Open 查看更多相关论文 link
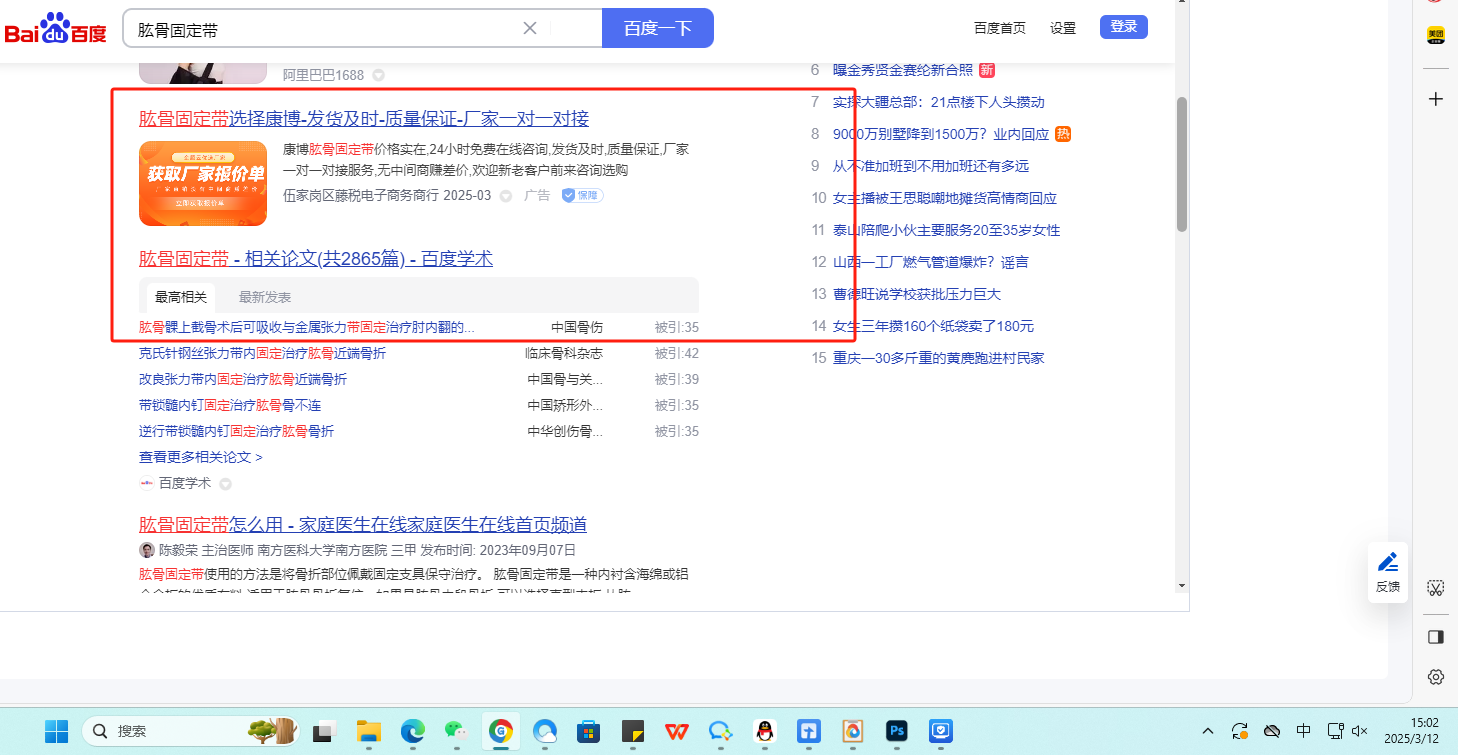This screenshot has width=1458, height=755. tap(200, 457)
